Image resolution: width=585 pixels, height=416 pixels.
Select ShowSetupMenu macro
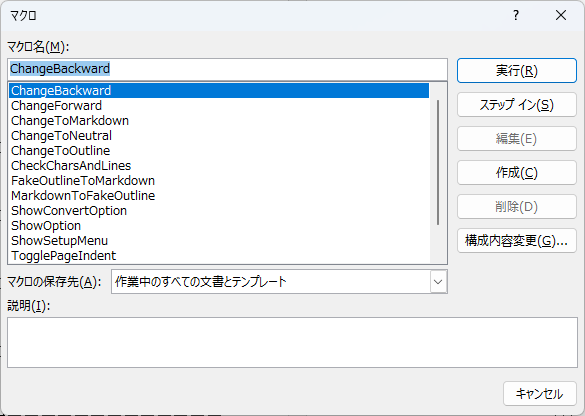pyautogui.click(x=219, y=241)
